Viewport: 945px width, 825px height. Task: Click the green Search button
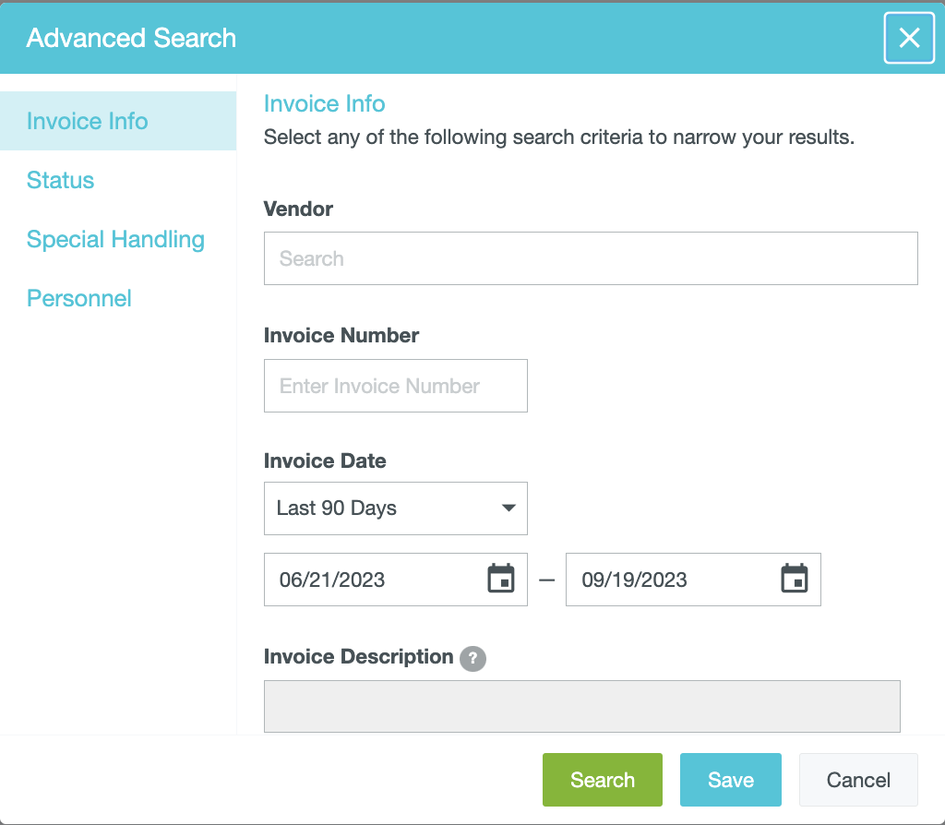pos(602,779)
